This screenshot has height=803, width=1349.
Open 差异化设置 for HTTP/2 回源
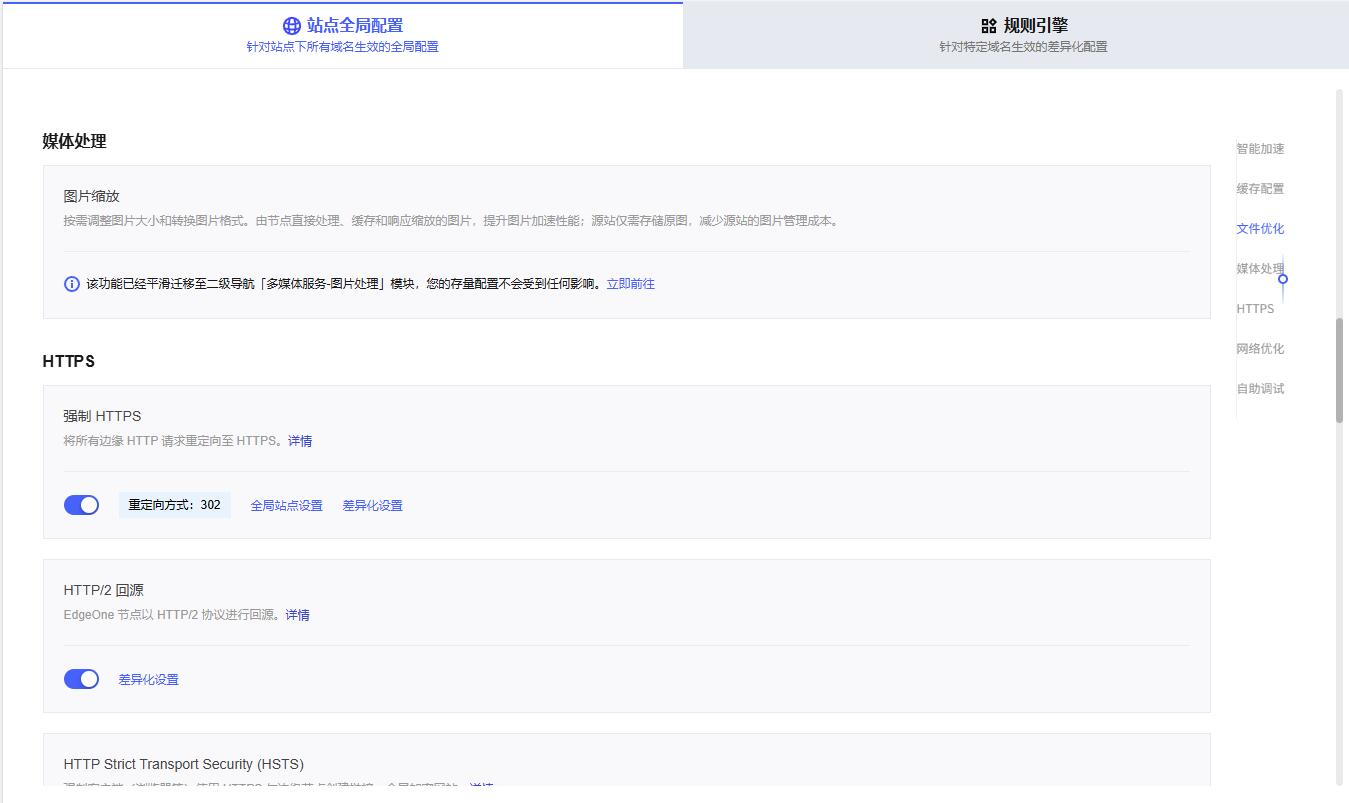point(149,680)
